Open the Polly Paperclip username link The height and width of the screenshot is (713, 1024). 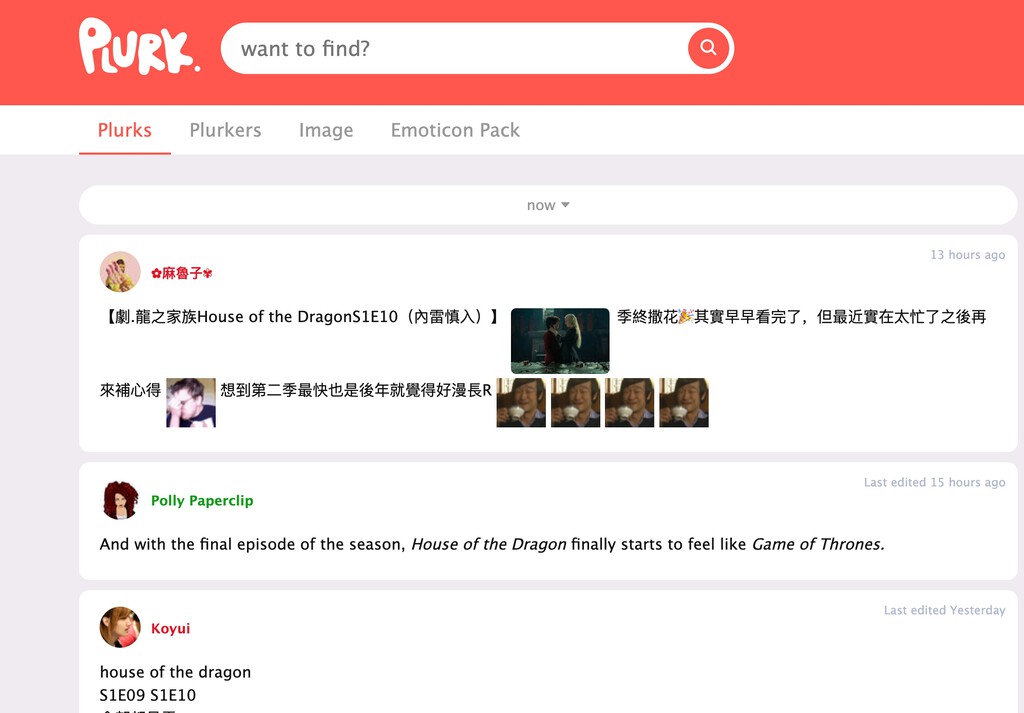click(202, 501)
